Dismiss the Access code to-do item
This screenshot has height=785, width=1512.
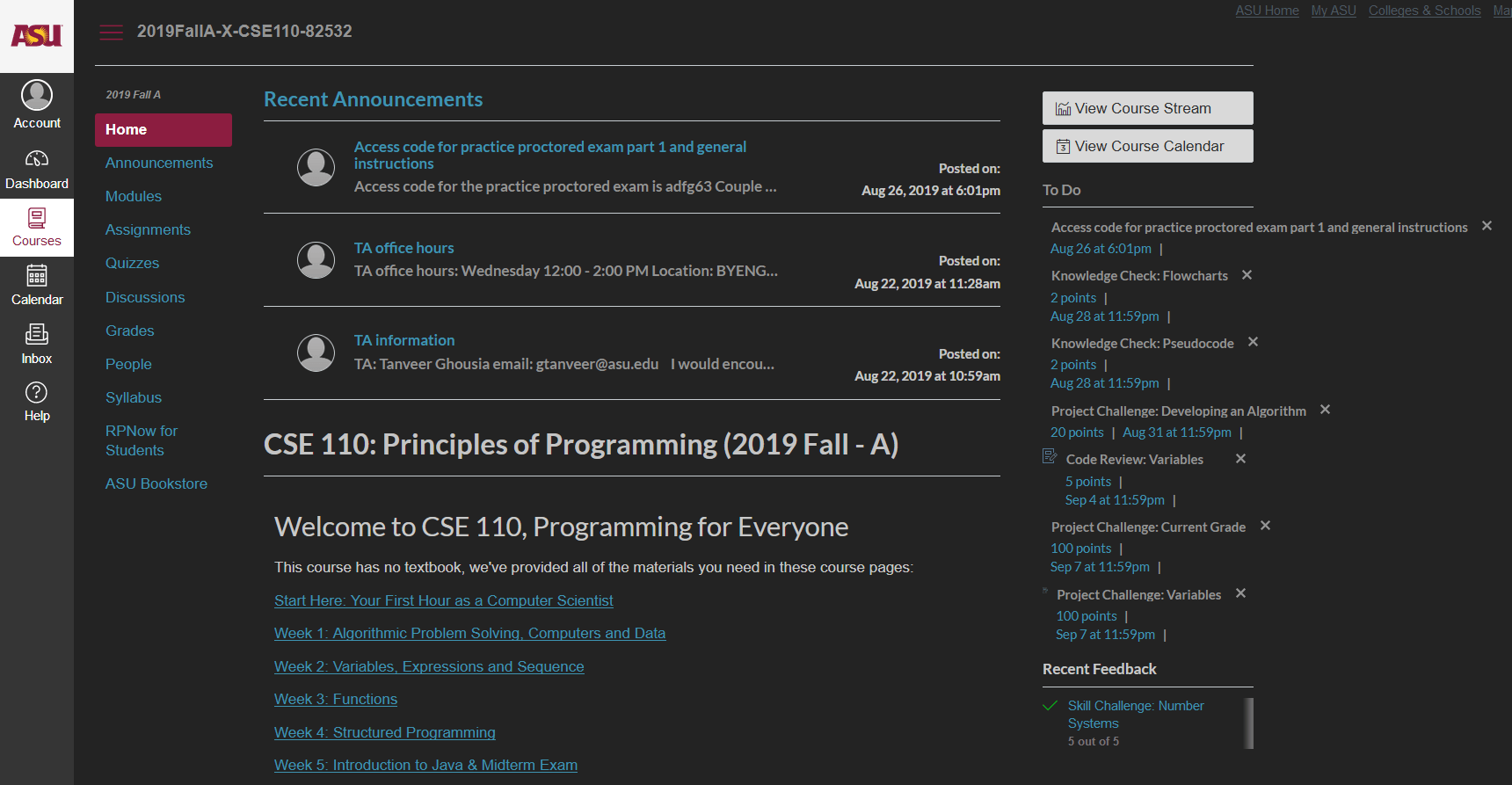1487,226
